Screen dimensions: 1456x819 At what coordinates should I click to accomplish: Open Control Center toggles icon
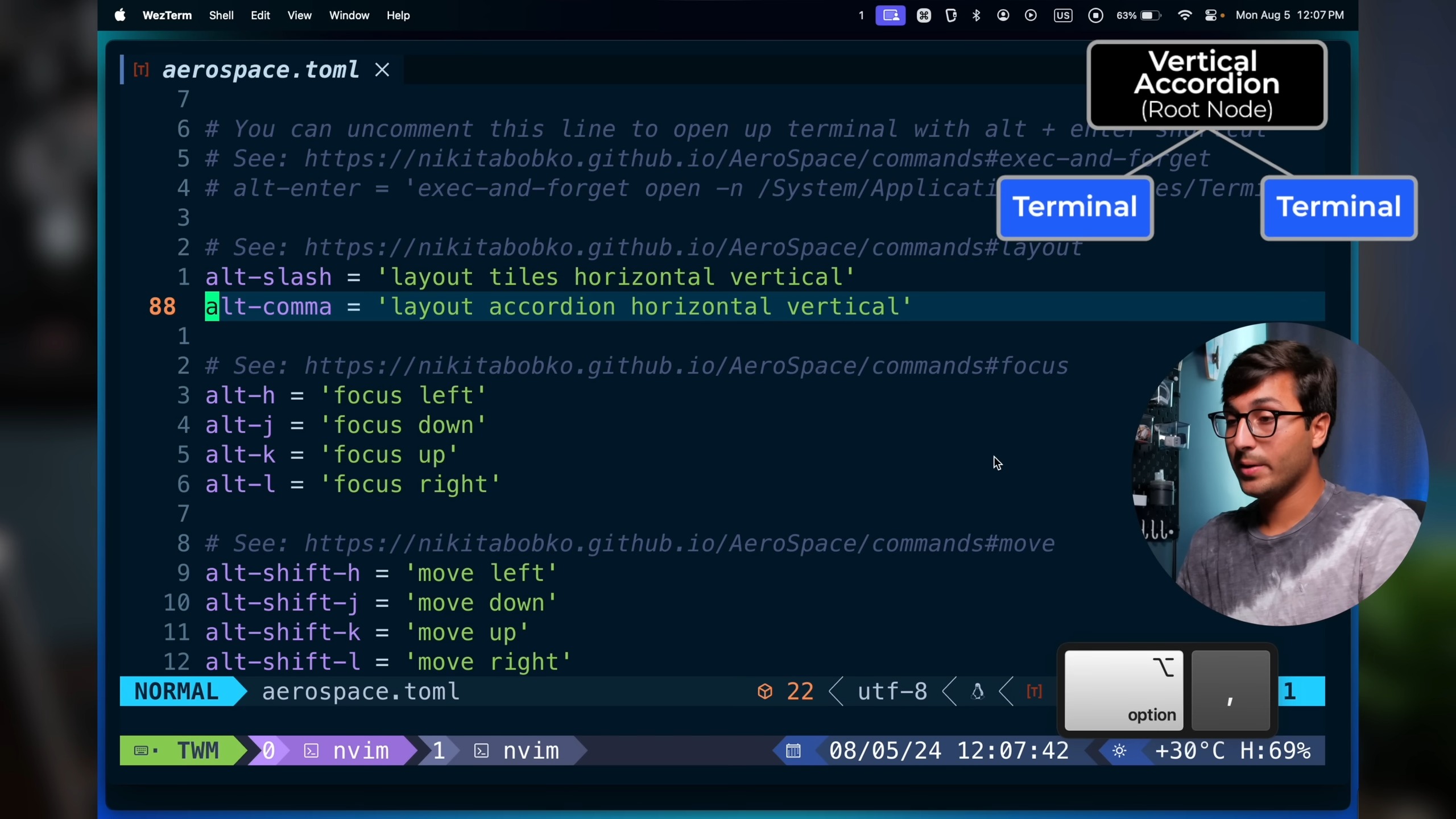1211,15
